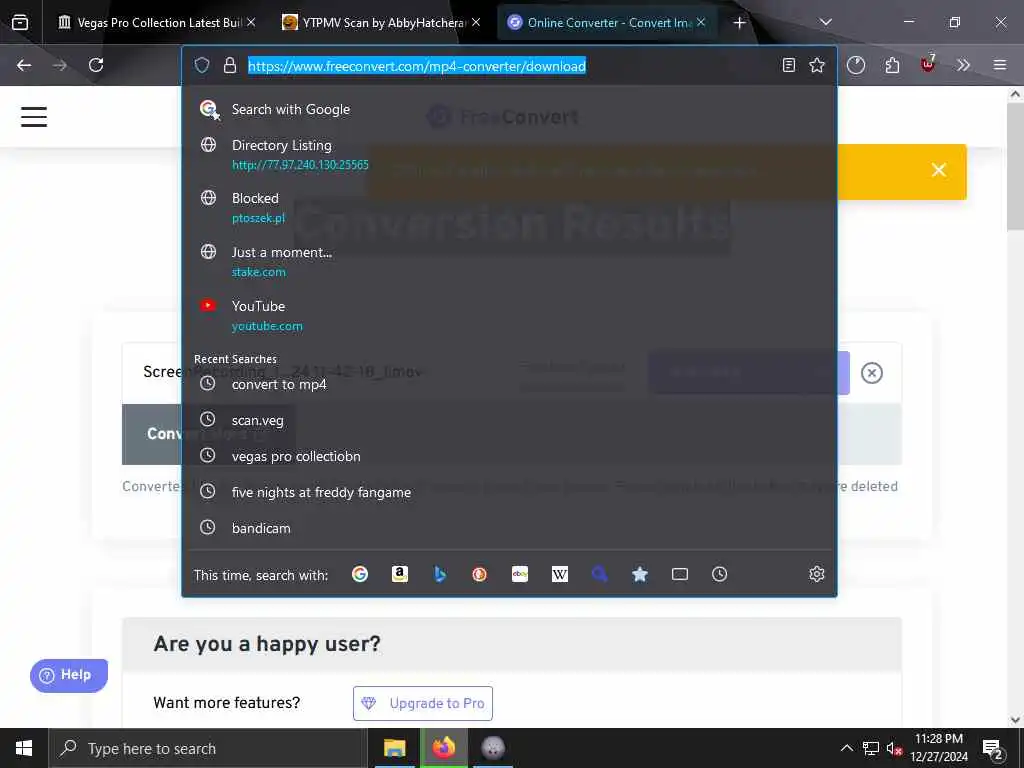Pick five nights at freddy fangame search
Image resolution: width=1024 pixels, height=768 pixels.
pyautogui.click(x=509, y=492)
